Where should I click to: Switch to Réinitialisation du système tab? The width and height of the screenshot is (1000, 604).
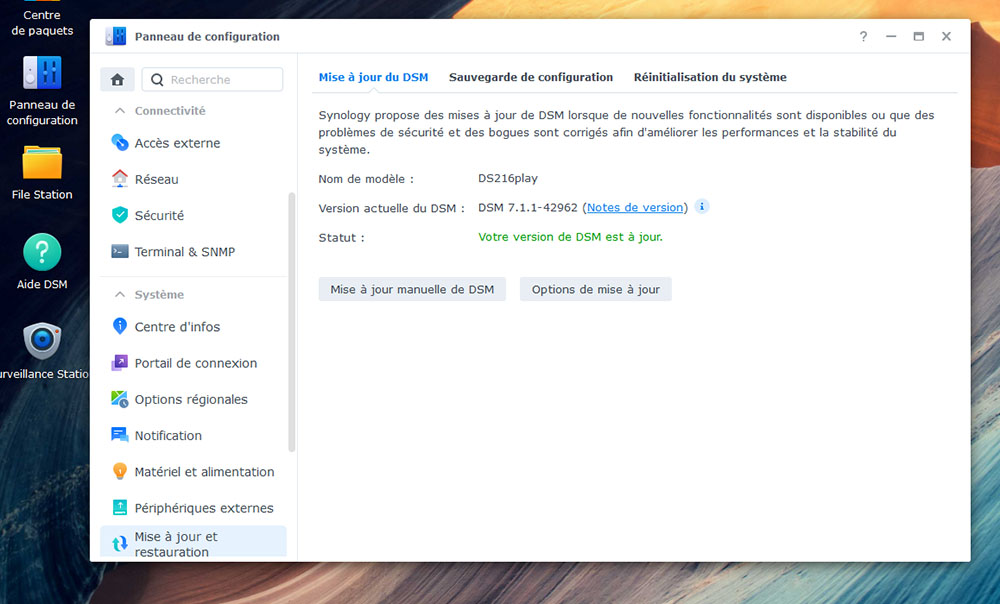710,77
